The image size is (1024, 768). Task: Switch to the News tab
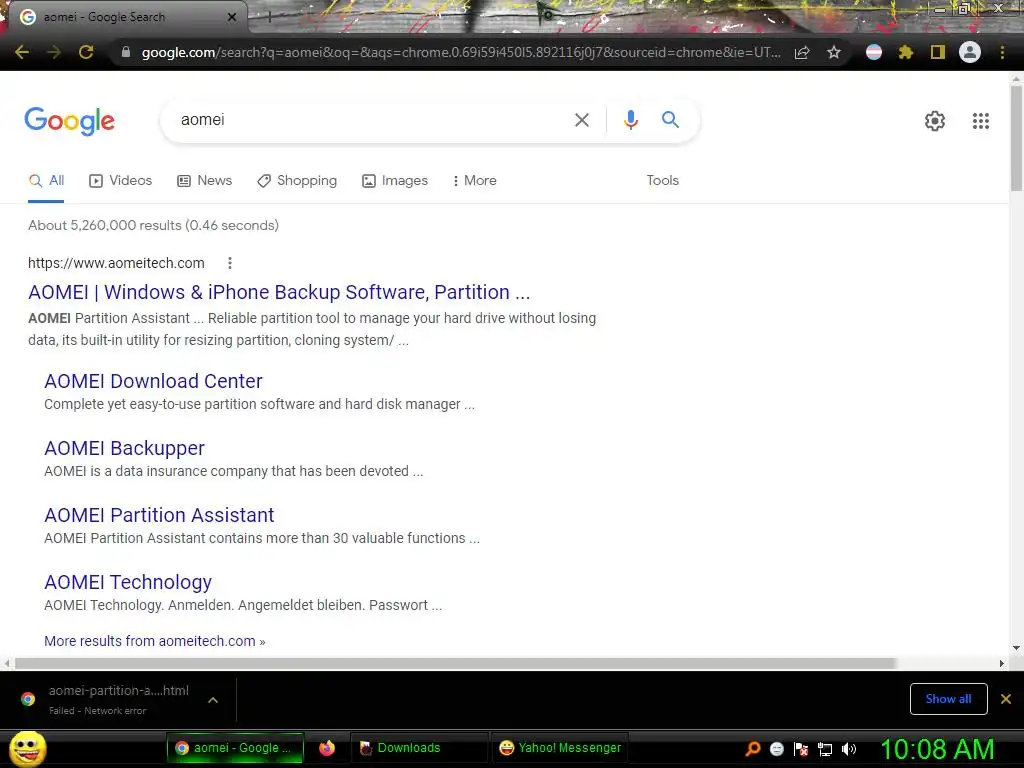point(204,181)
